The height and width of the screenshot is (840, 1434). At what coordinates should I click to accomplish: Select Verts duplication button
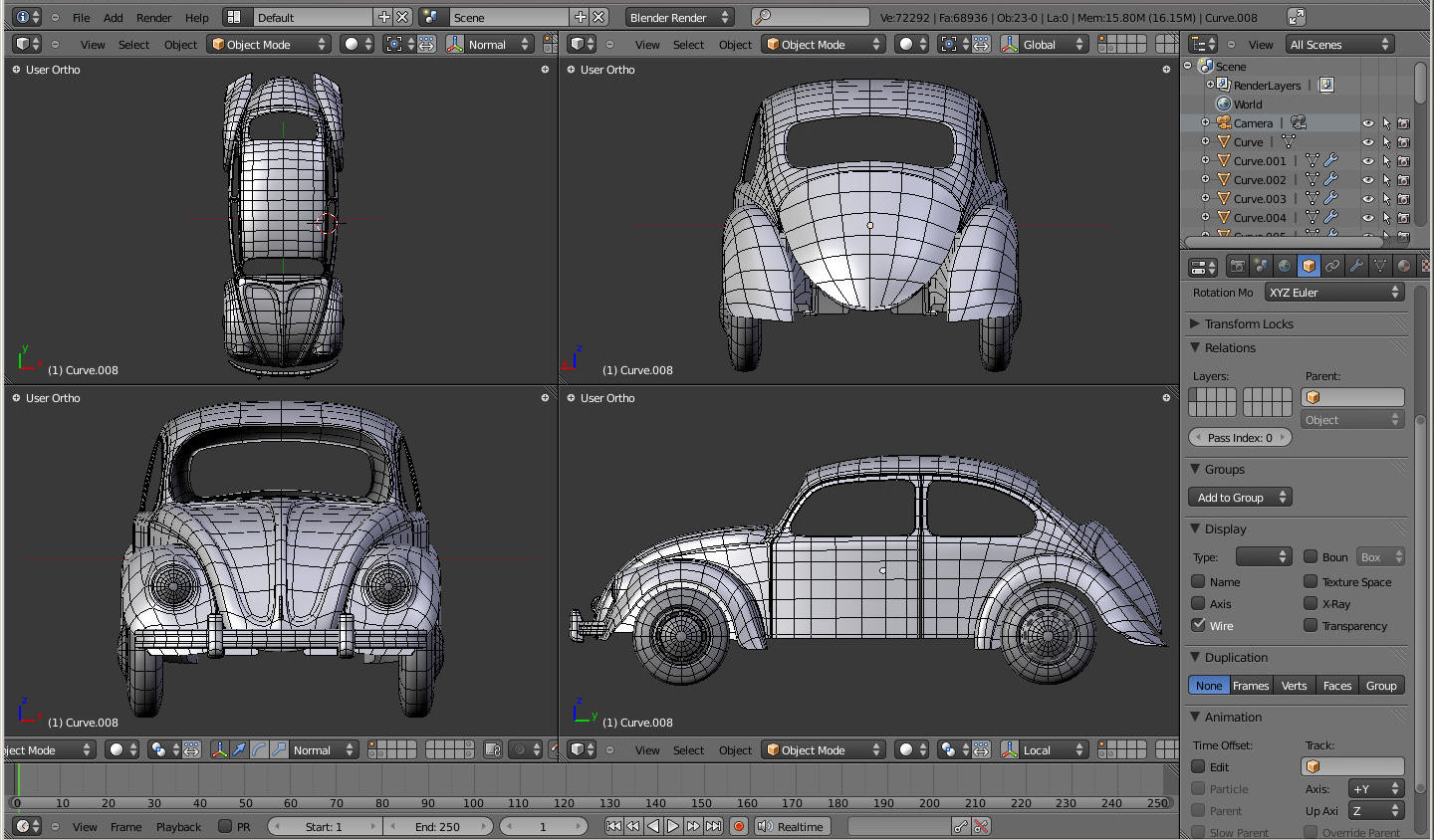[1294, 685]
